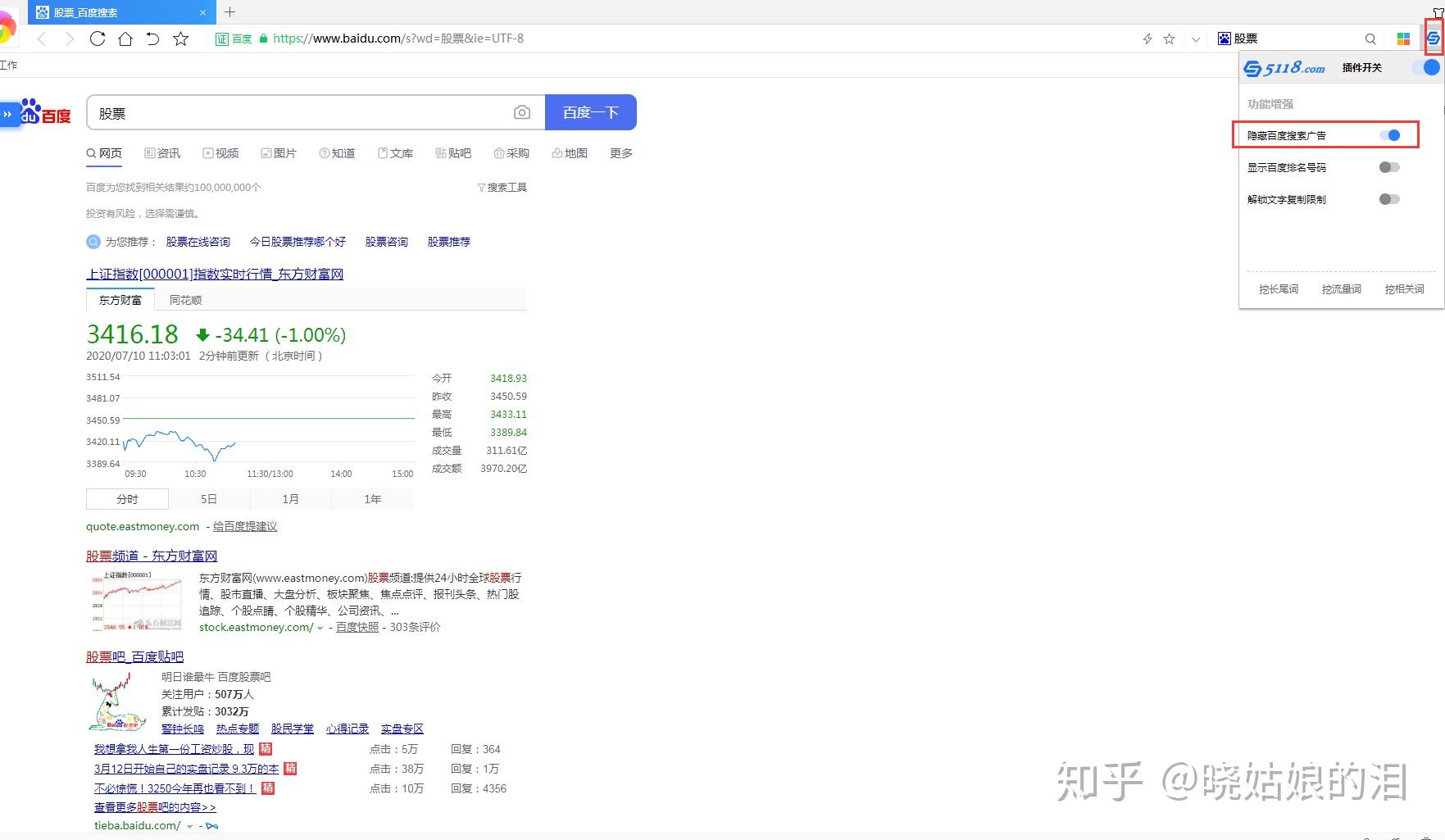The width and height of the screenshot is (1445, 840).
Task: Click the lightning speed-mode icon in address bar
Action: (1147, 39)
